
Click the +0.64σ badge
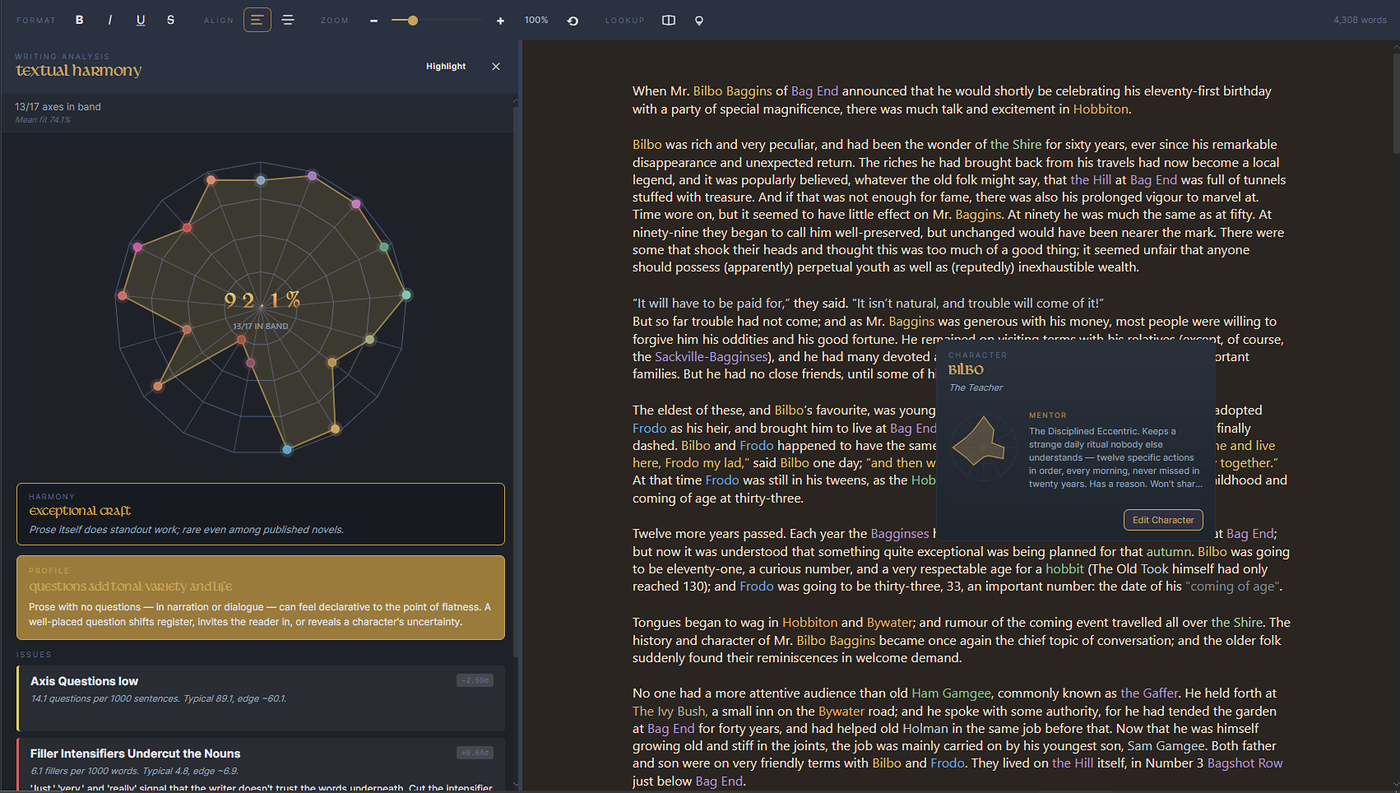[x=474, y=753]
